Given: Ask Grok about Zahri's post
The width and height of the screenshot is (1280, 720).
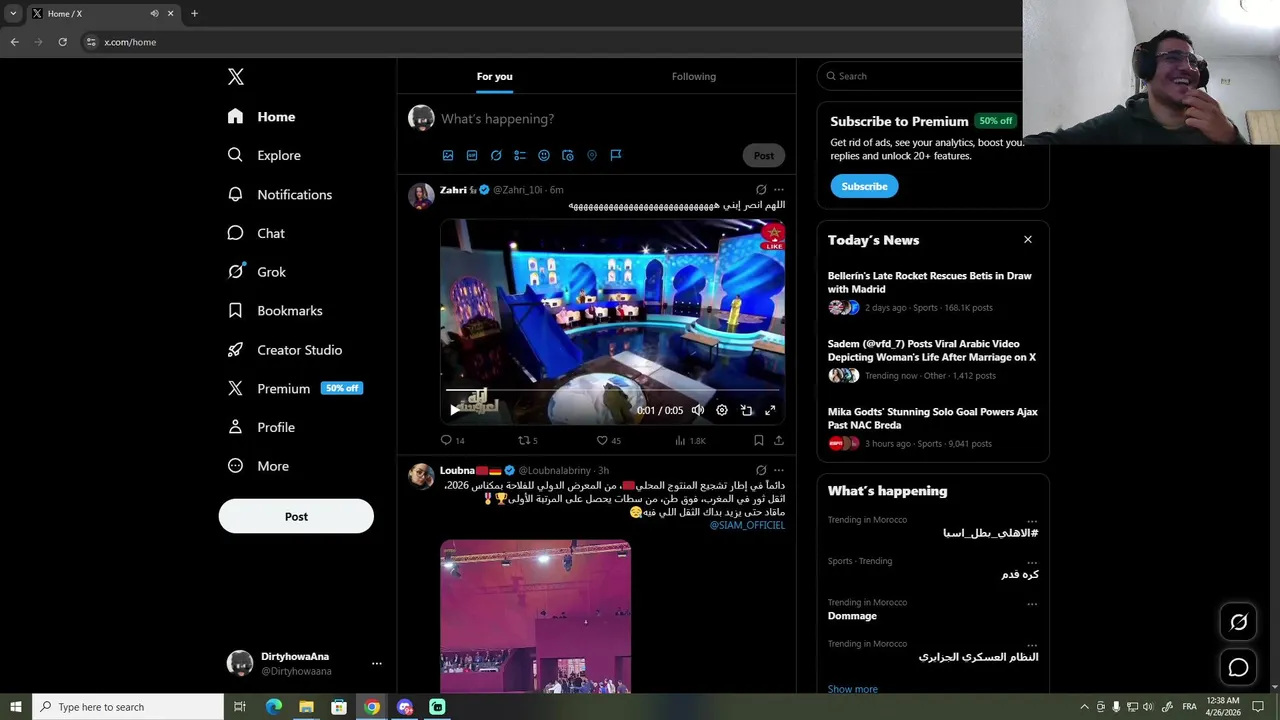Looking at the screenshot, I should 761,190.
